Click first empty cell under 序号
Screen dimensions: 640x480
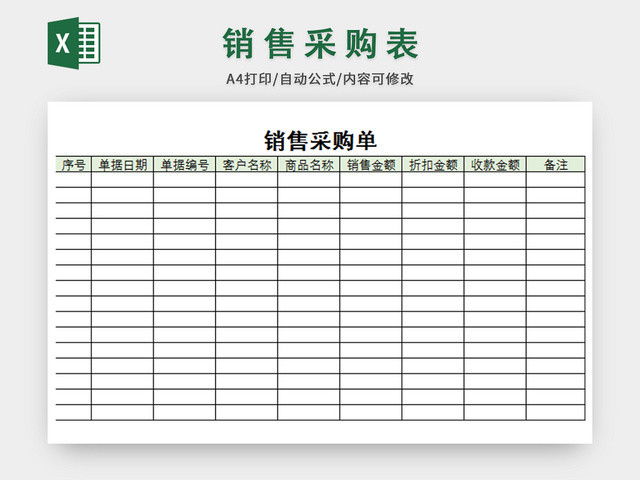pos(73,180)
